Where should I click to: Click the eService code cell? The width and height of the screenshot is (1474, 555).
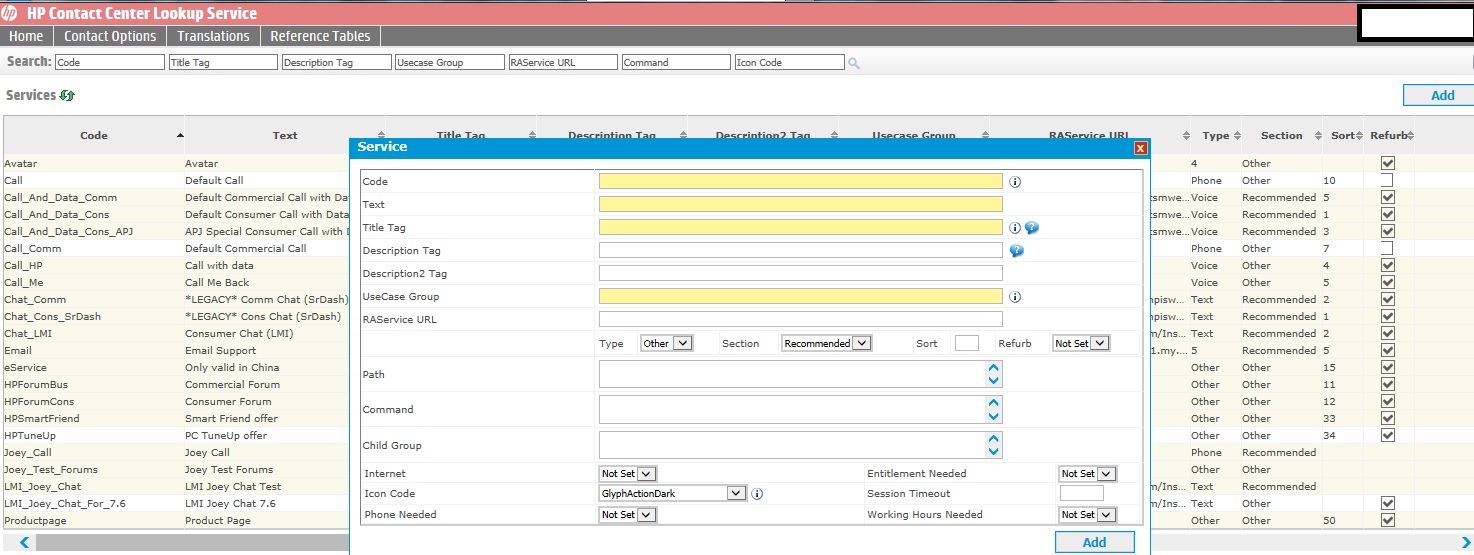(25, 368)
